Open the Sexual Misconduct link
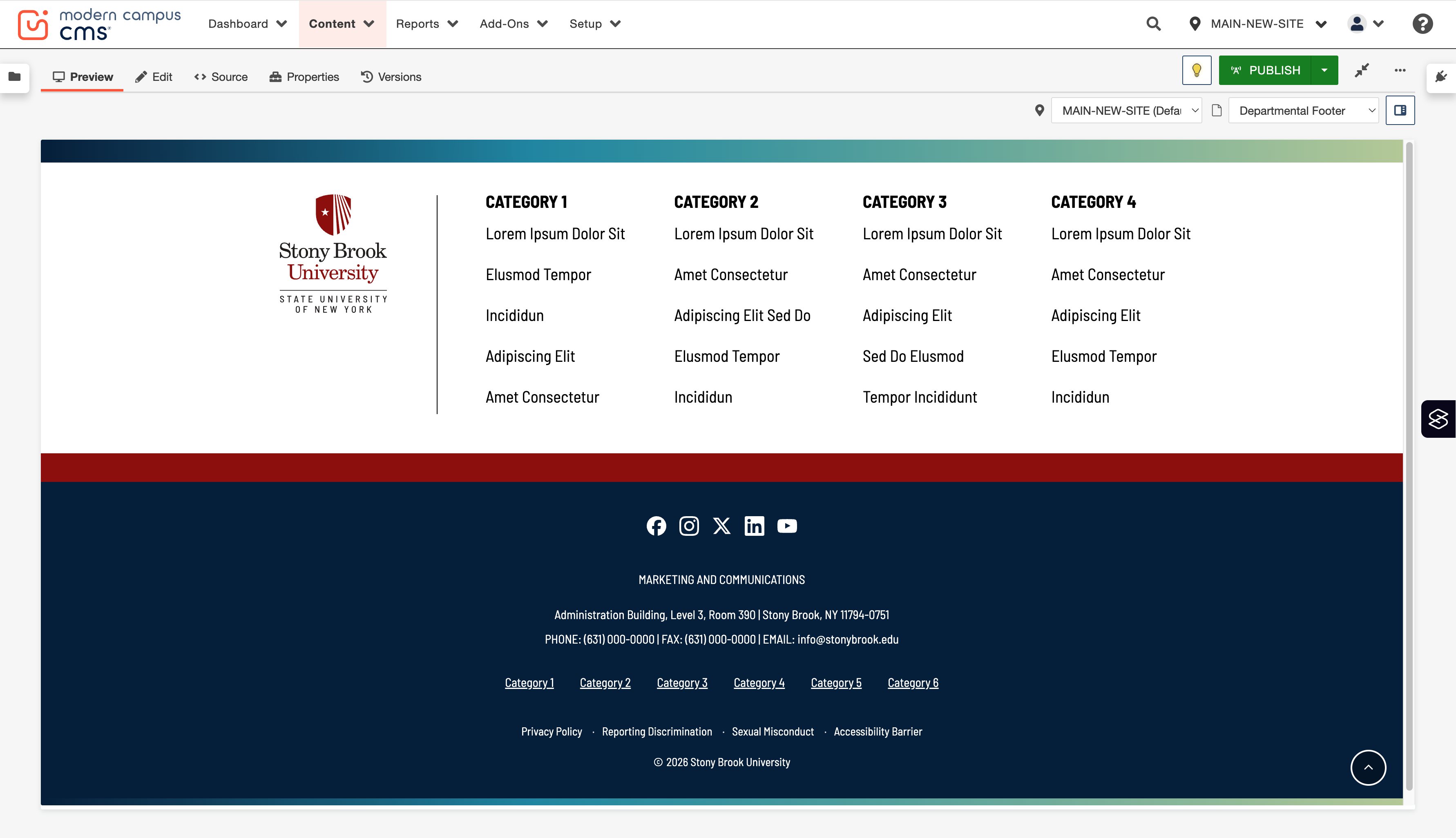 click(773, 731)
